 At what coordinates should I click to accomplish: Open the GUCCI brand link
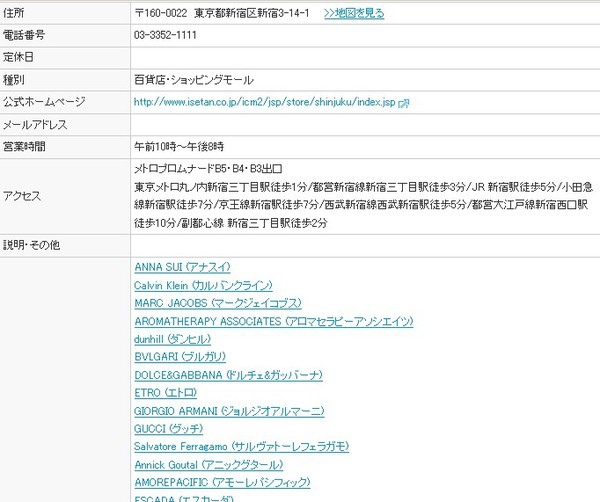pyautogui.click(x=168, y=429)
